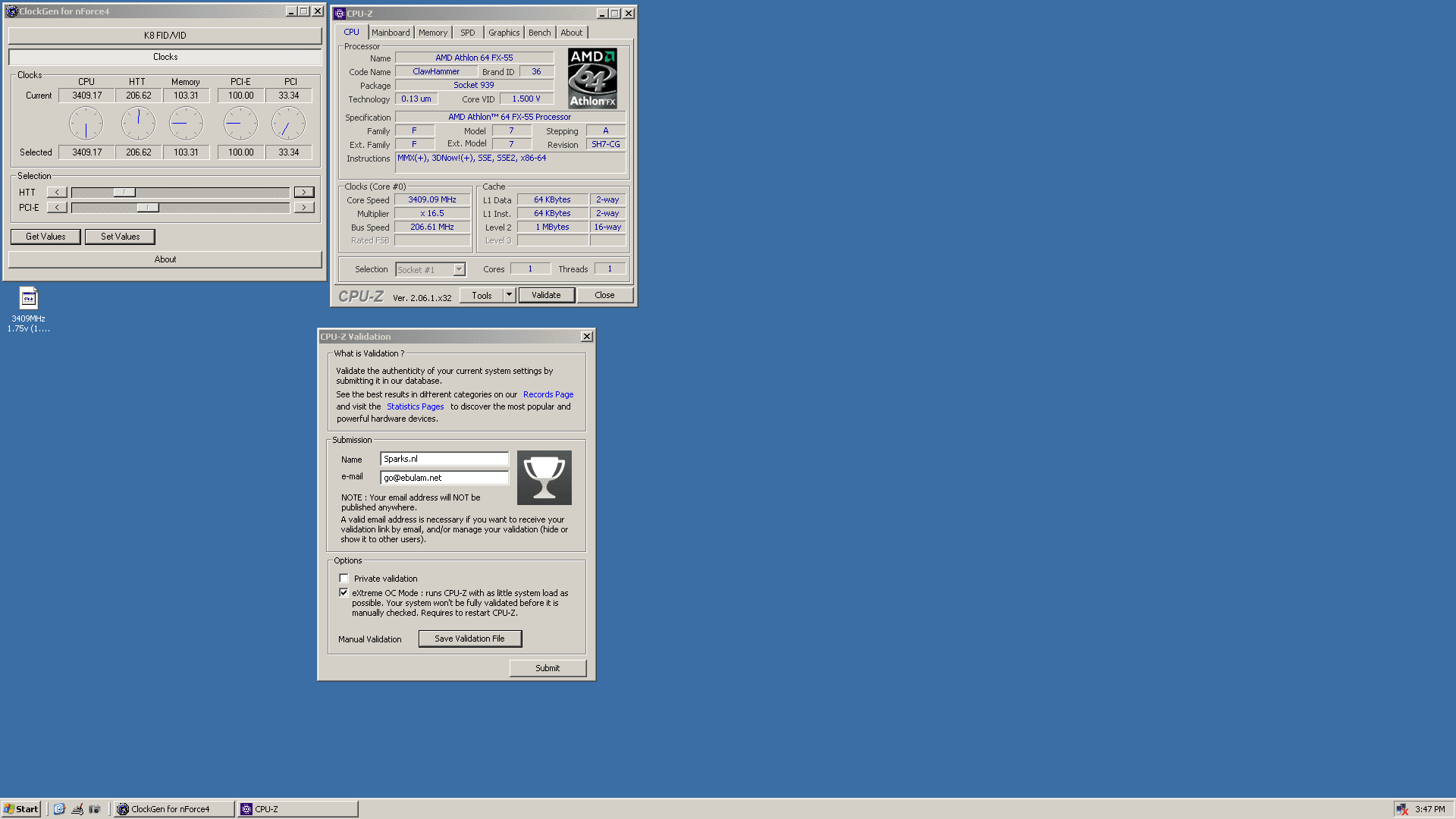Click PCI-E slider right arrow
The image size is (1456, 819).
(x=304, y=208)
